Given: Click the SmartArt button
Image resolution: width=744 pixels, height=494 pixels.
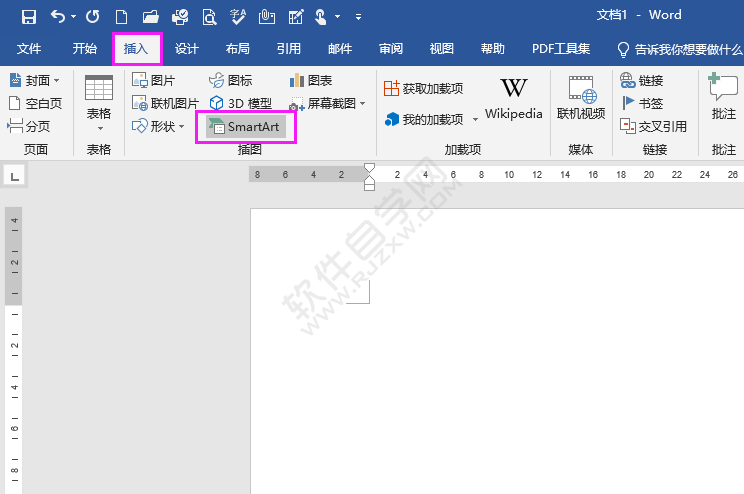Looking at the screenshot, I should (246, 127).
